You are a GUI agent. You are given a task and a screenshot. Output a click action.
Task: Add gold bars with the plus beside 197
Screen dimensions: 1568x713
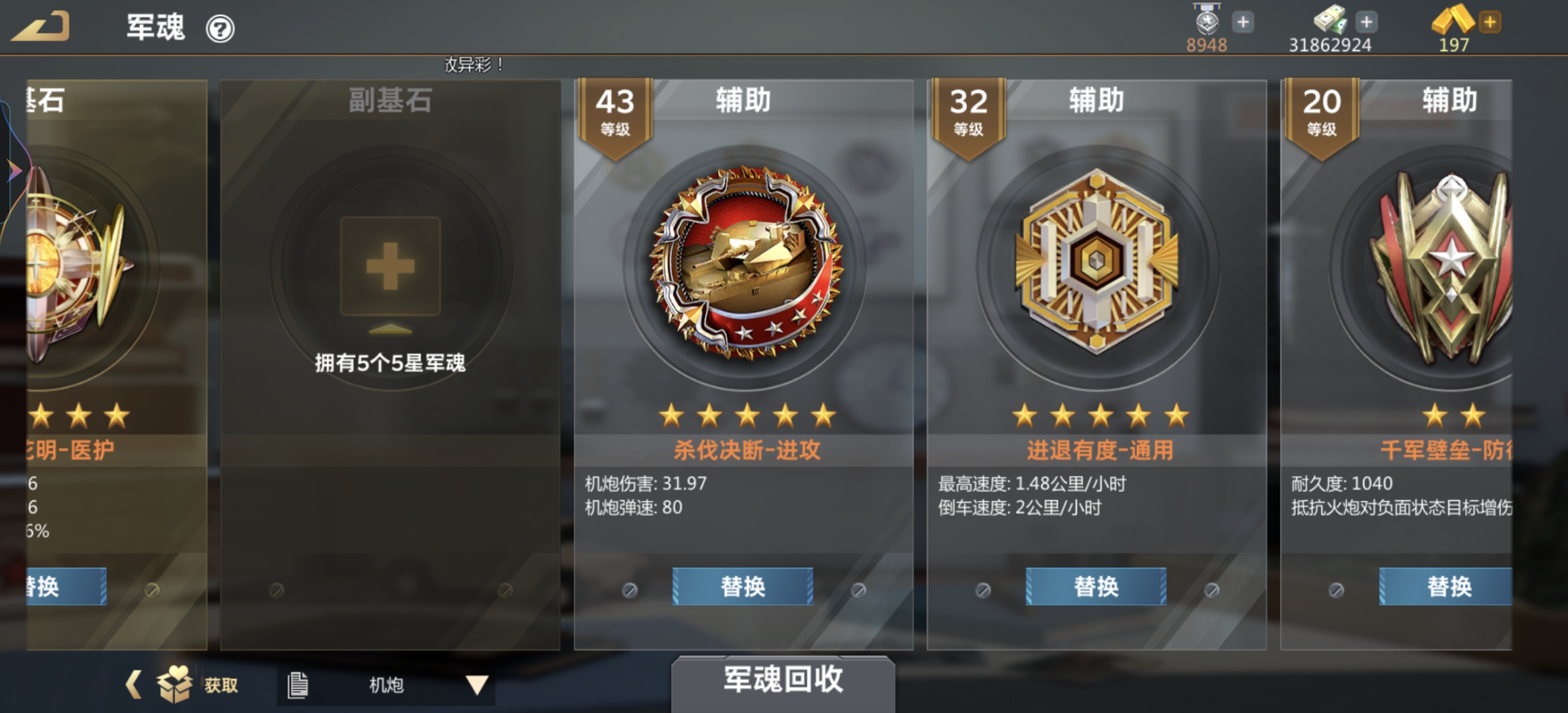(1490, 23)
